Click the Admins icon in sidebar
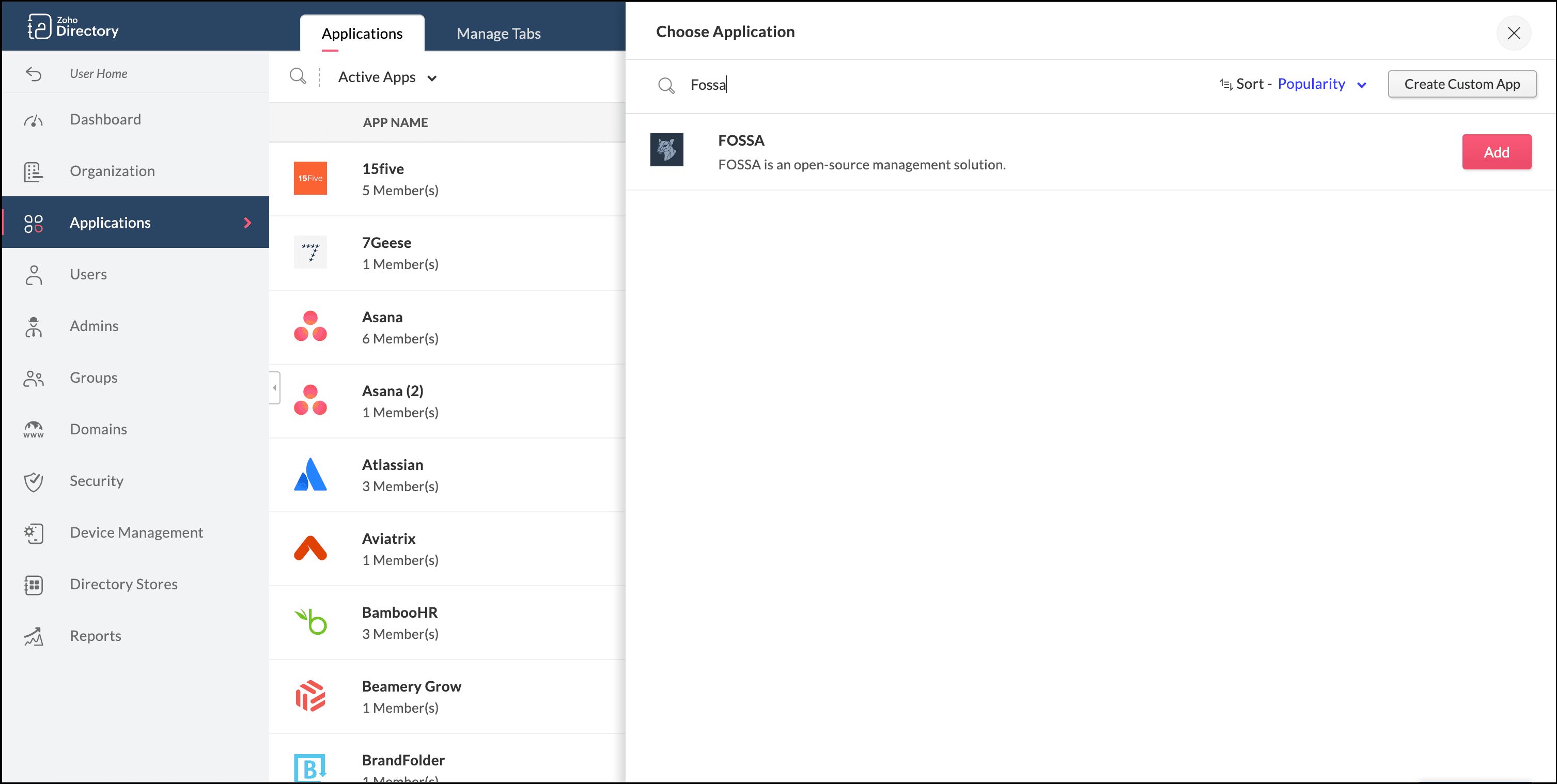Viewport: 1557px width, 784px height. click(x=34, y=326)
